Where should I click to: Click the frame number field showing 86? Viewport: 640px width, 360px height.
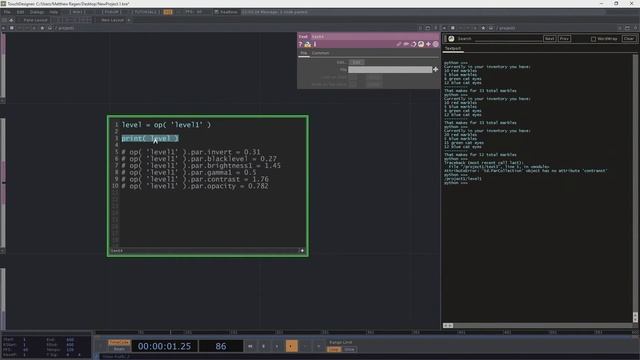[x=221, y=346]
